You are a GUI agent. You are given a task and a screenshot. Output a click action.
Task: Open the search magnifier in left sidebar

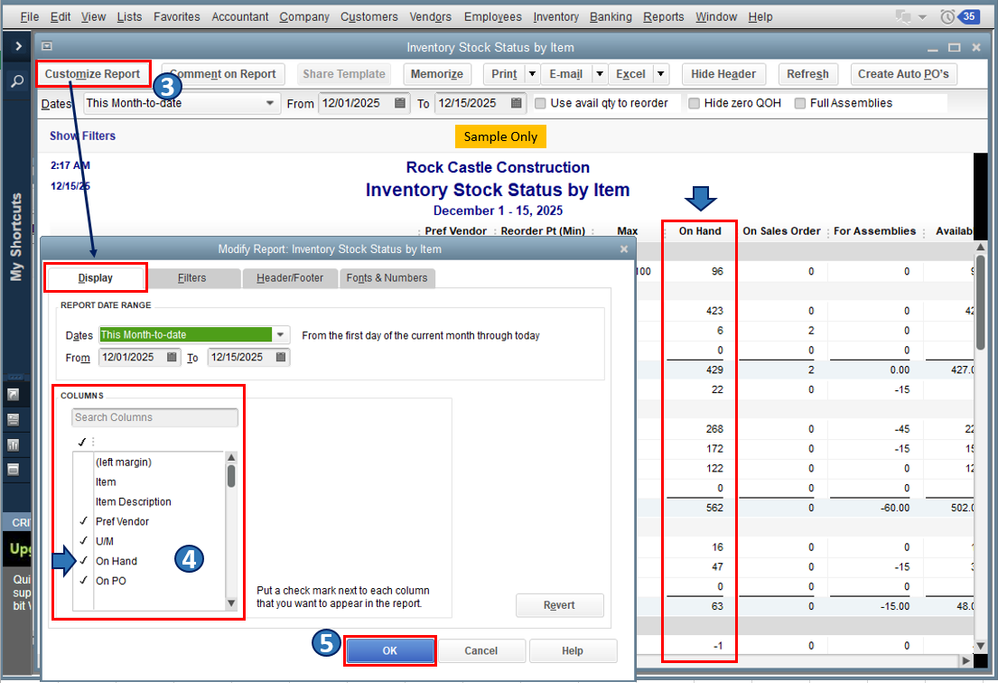pos(17,81)
